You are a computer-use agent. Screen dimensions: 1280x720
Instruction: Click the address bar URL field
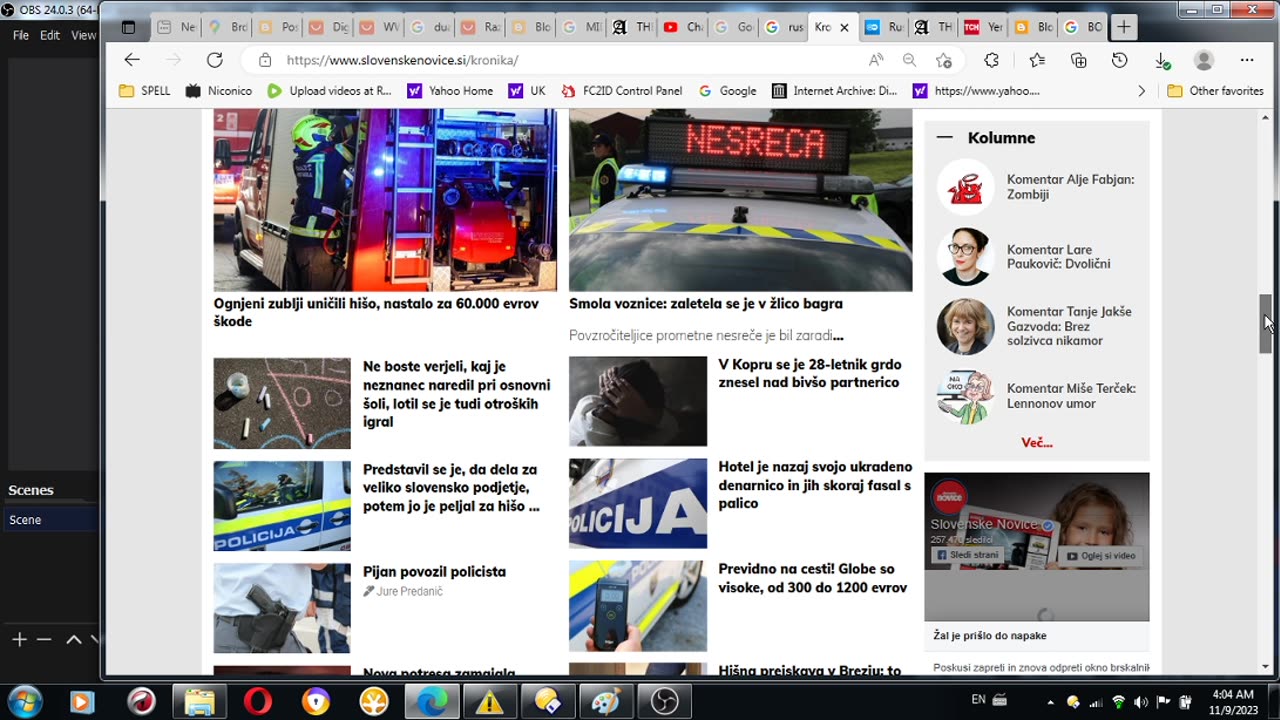[x=560, y=60]
